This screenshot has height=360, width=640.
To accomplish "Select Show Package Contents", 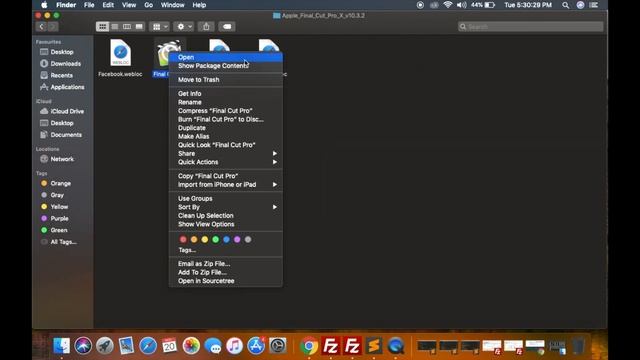I will pyautogui.click(x=226, y=66).
